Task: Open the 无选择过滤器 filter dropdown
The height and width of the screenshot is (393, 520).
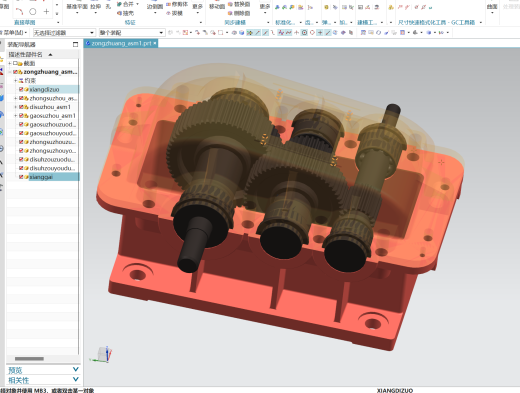Action: (x=64, y=33)
